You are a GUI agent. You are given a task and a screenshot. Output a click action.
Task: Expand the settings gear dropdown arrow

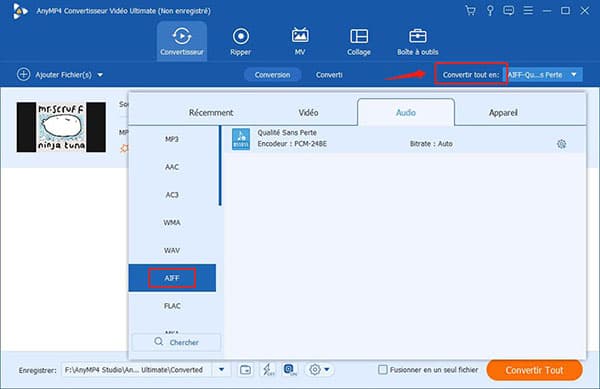click(x=327, y=369)
